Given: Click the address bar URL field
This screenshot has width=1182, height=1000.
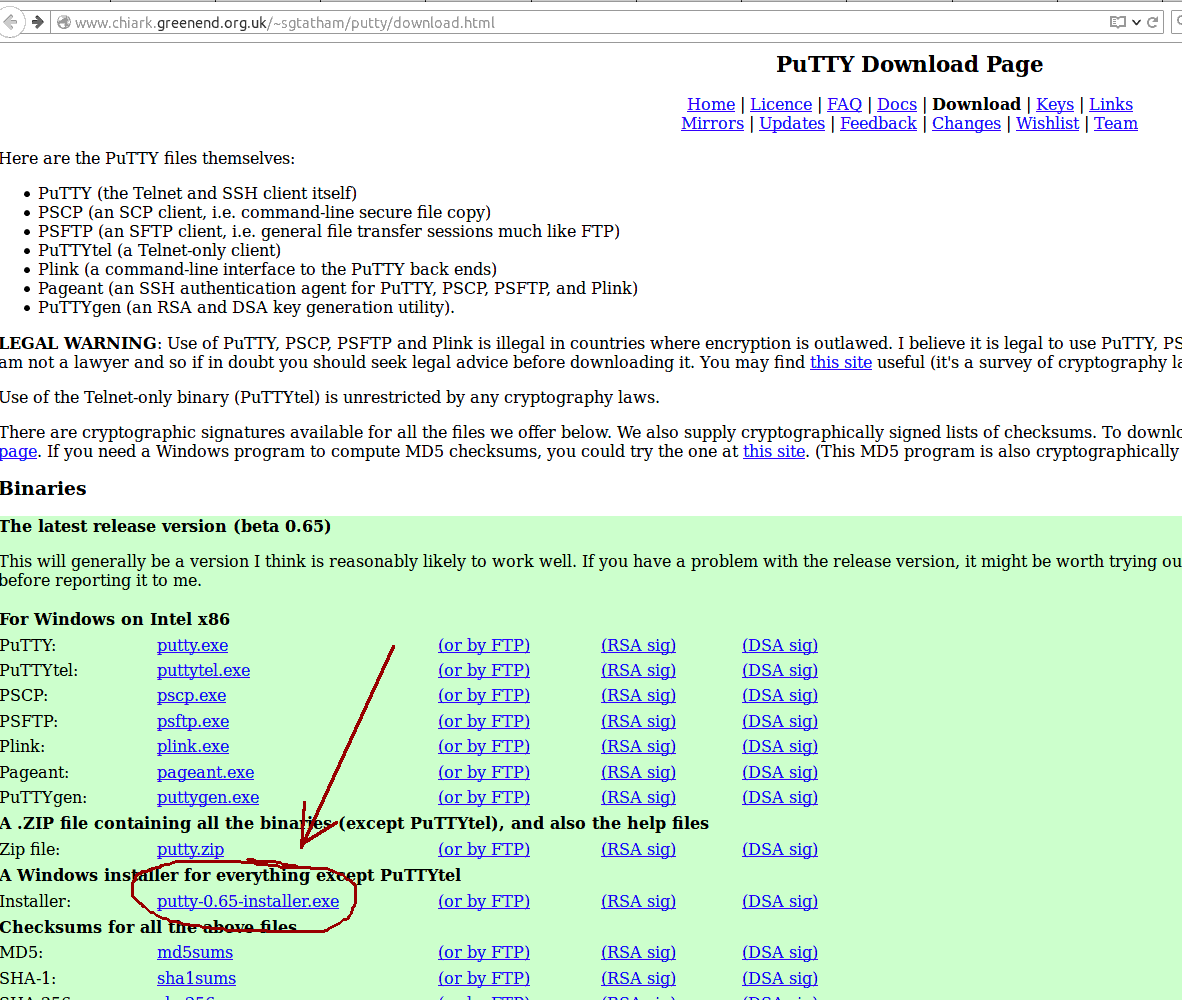Looking at the screenshot, I should (x=500, y=22).
